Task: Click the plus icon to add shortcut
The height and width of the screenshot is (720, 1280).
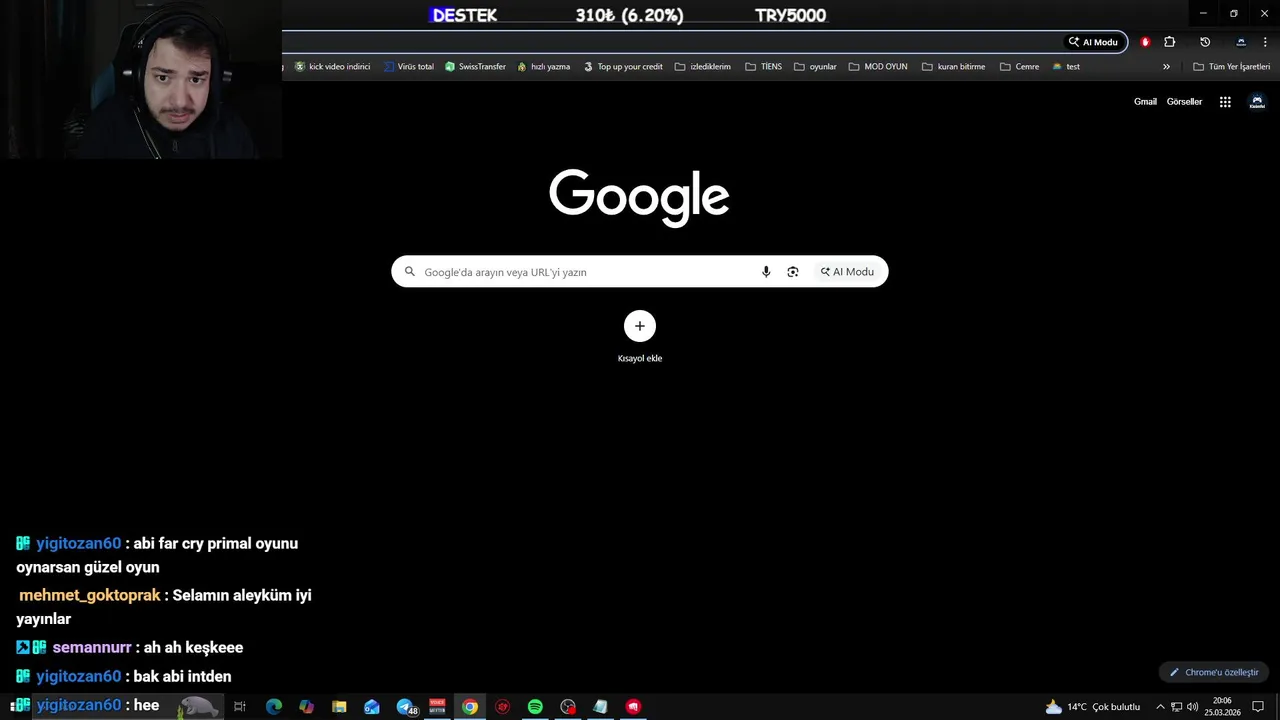Action: pos(640,326)
